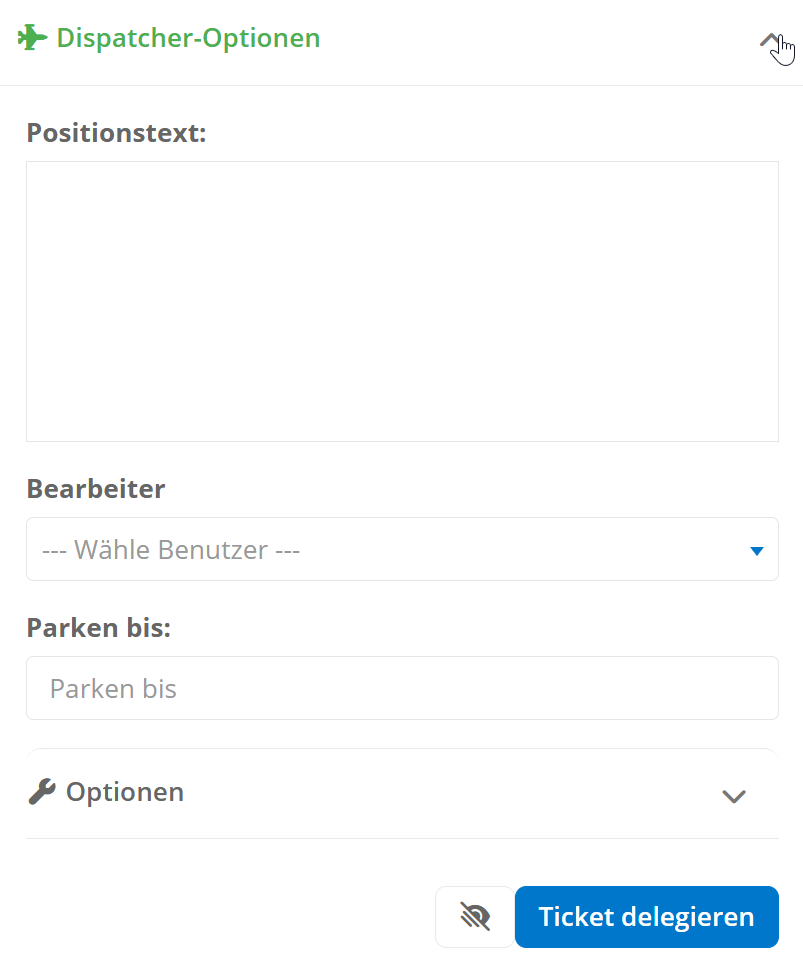Click the green airplane dispatcher icon
Image resolution: width=803 pixels, height=980 pixels.
click(32, 38)
